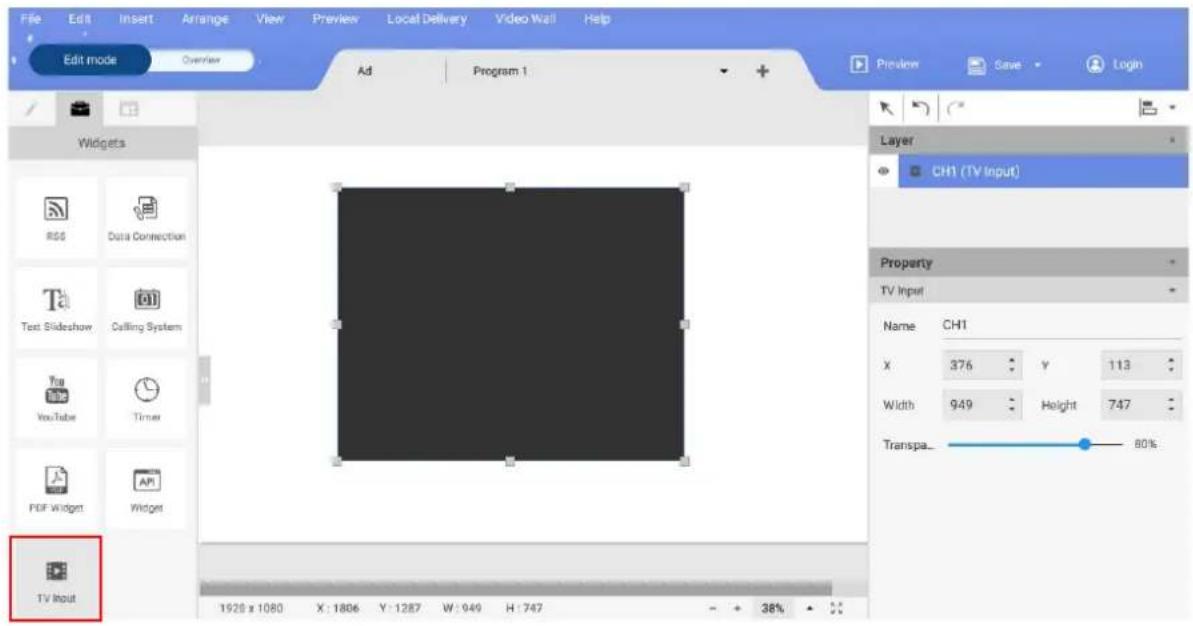
Task: Collapse the left widgets panel handle
Action: coord(204,380)
